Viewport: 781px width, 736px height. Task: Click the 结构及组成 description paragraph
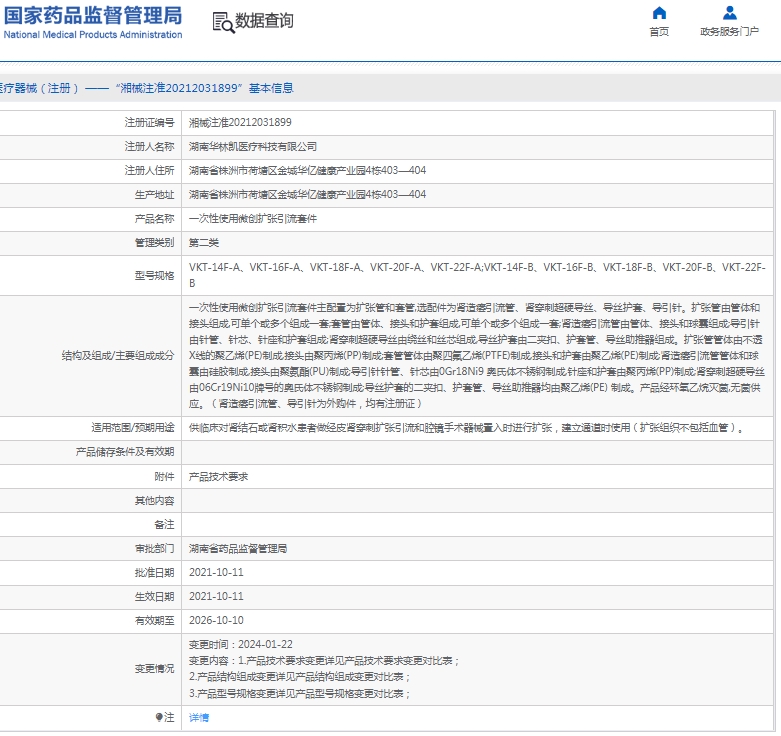(x=476, y=356)
